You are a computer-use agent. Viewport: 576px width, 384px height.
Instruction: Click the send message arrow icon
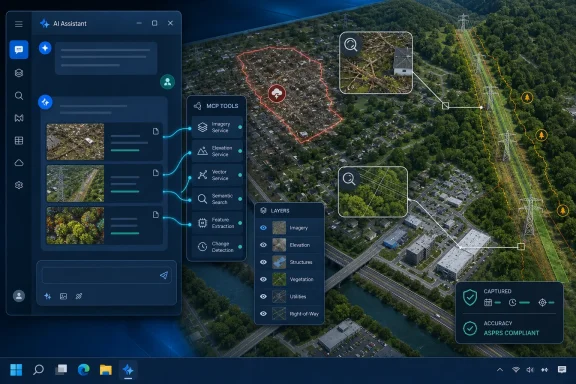(164, 275)
